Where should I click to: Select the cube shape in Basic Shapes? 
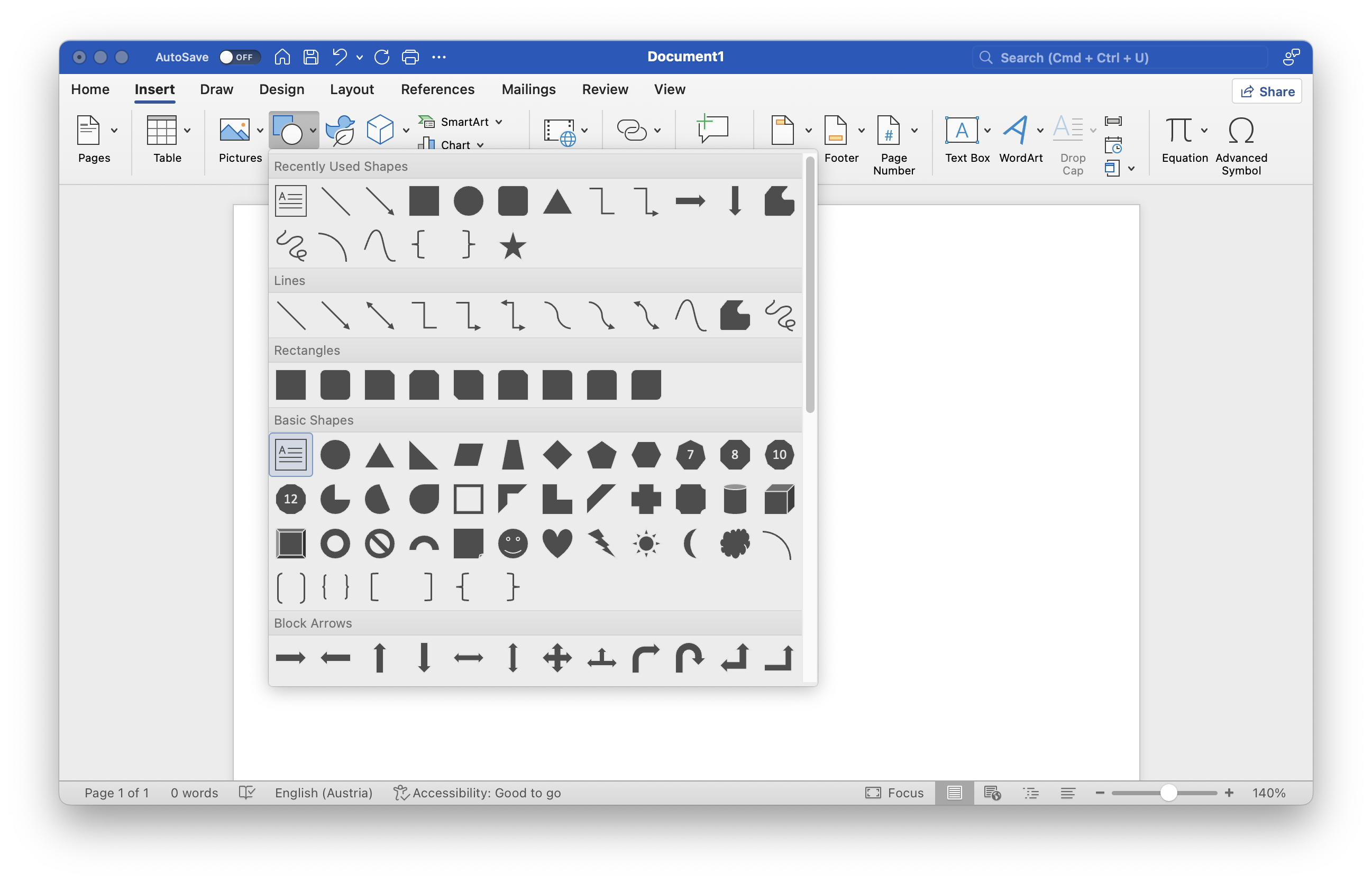click(x=779, y=498)
